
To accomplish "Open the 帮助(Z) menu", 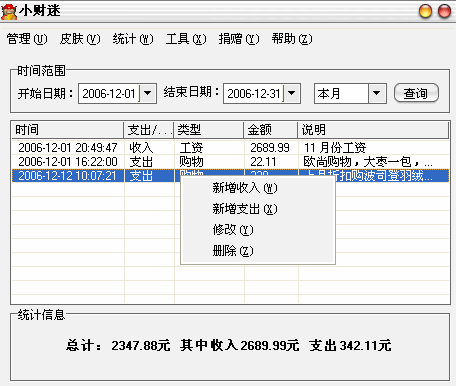I will (x=292, y=39).
